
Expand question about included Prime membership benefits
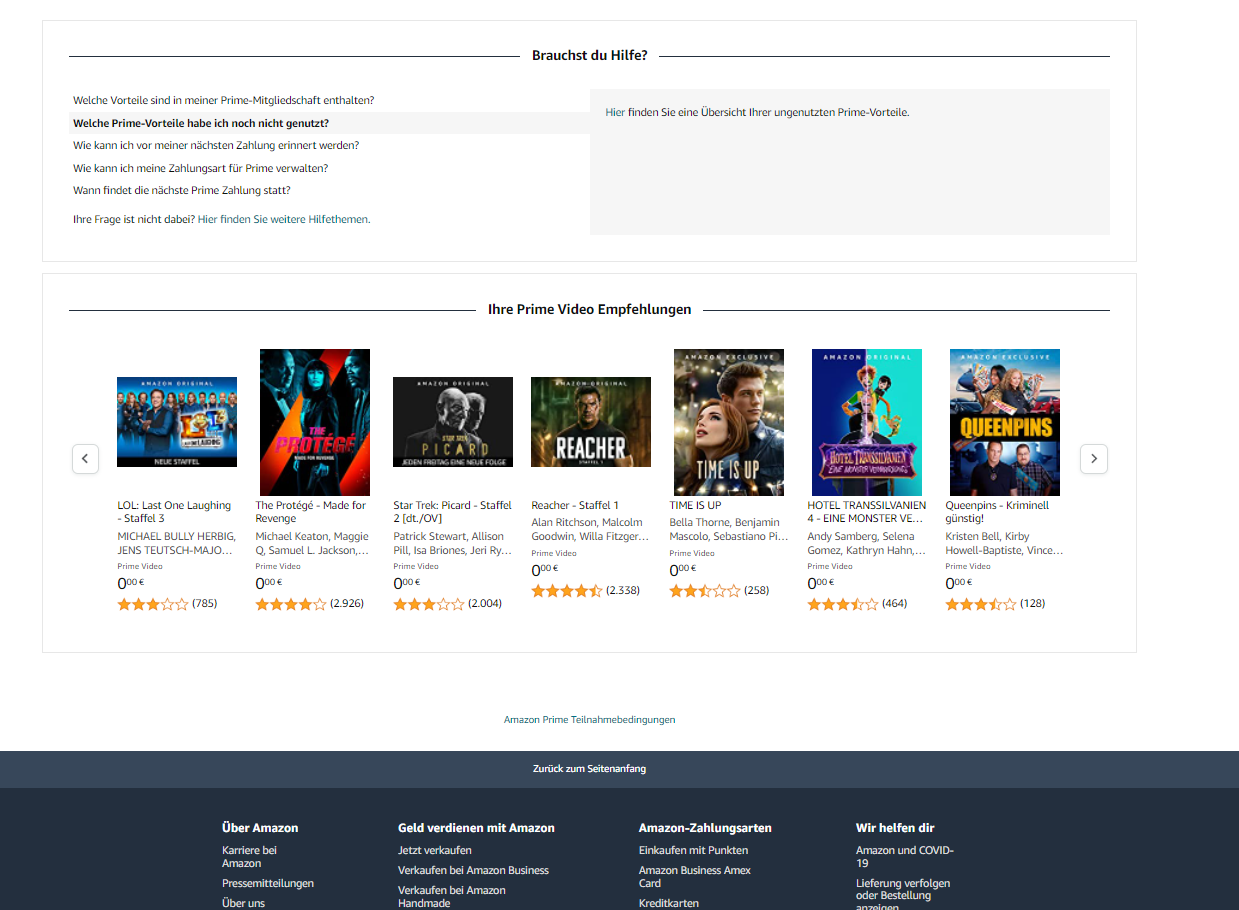coord(224,101)
